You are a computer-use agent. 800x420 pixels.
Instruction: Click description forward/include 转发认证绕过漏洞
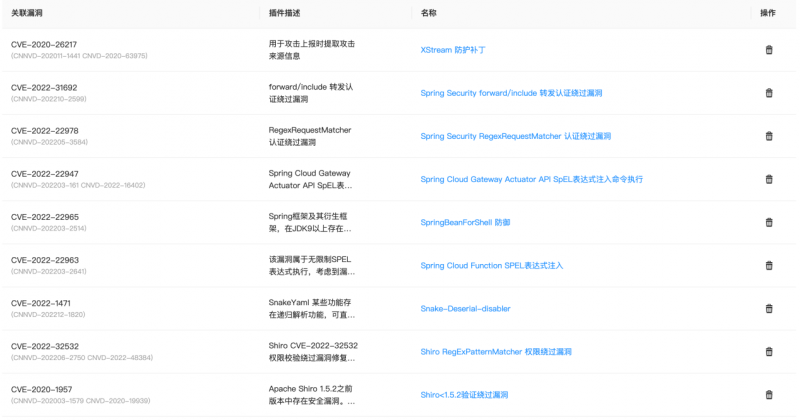[311, 93]
